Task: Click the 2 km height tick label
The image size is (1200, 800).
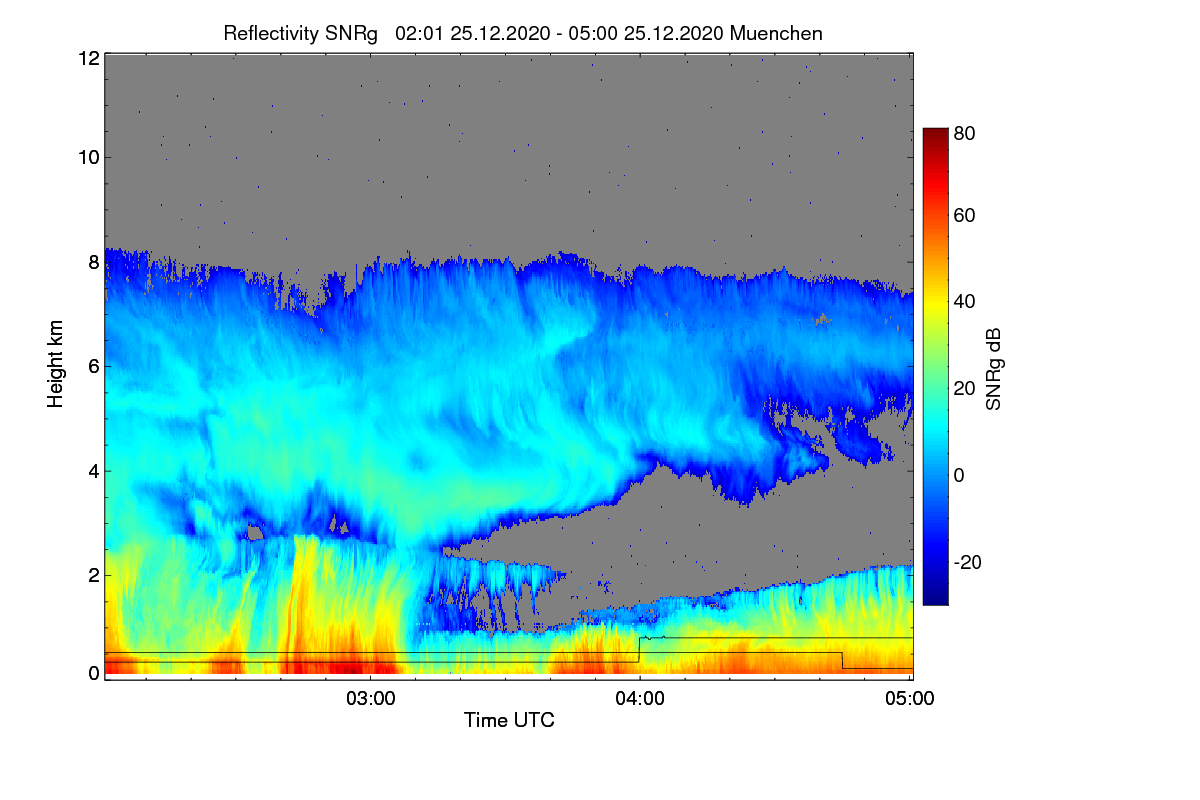Action: pyautogui.click(x=92, y=575)
